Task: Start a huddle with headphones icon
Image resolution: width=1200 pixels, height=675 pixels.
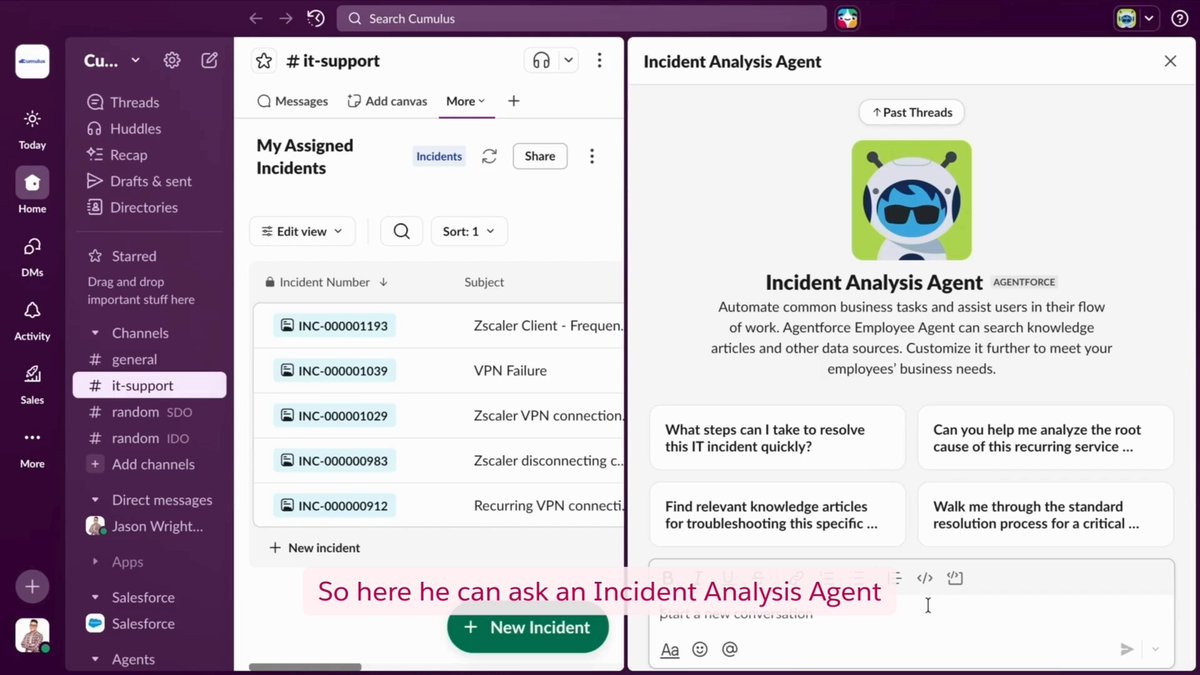Action: (541, 61)
